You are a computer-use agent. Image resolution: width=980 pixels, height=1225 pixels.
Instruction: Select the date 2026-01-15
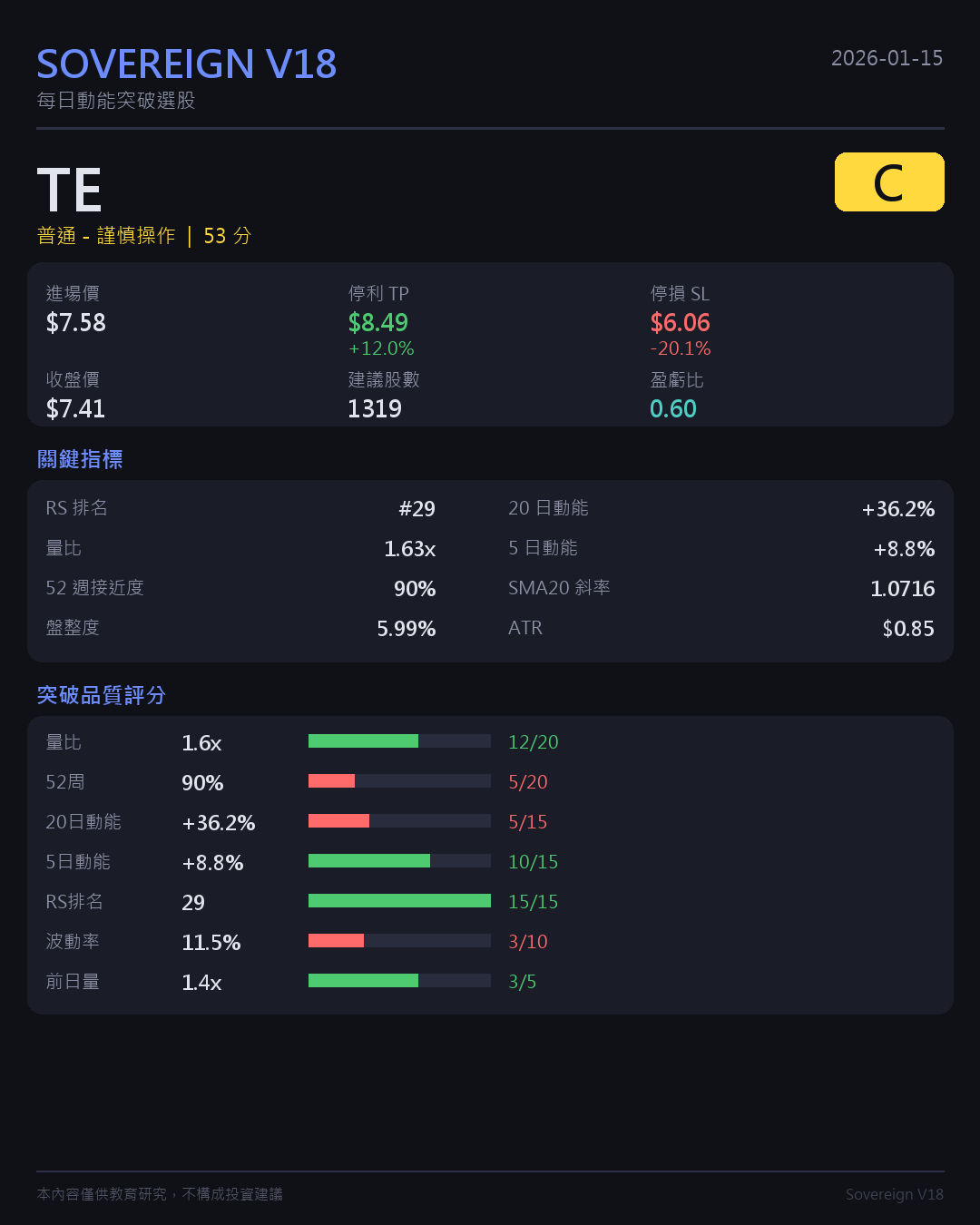(887, 58)
